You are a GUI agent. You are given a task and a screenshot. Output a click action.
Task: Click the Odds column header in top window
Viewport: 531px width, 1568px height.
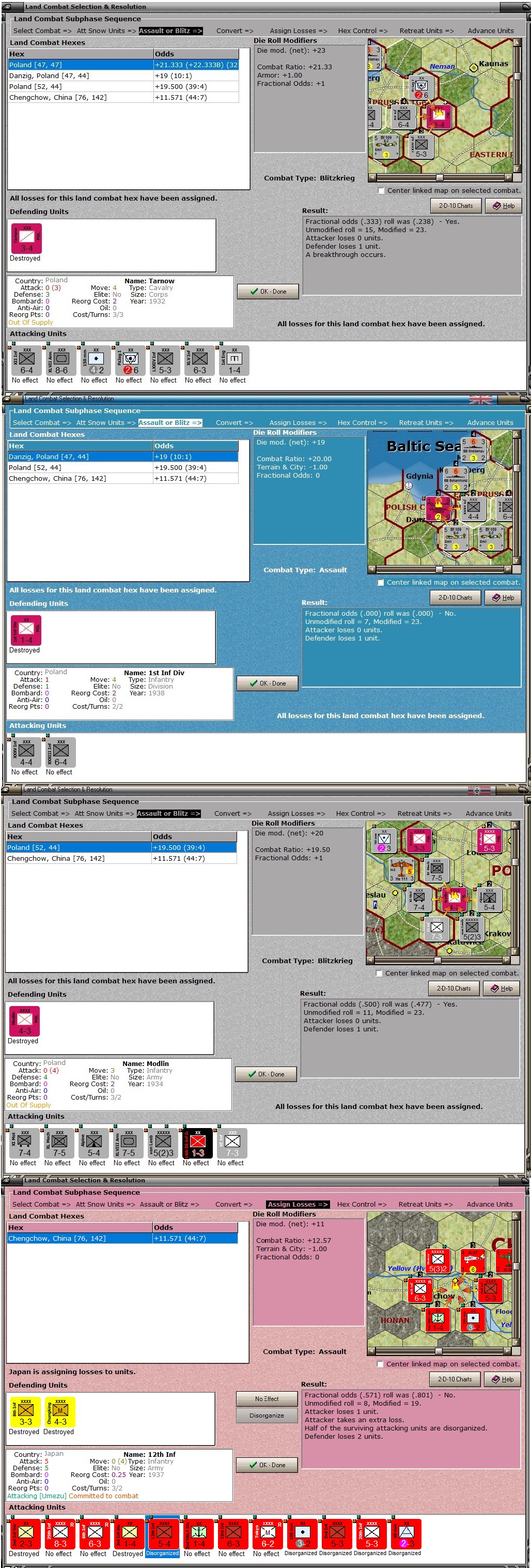click(195, 54)
